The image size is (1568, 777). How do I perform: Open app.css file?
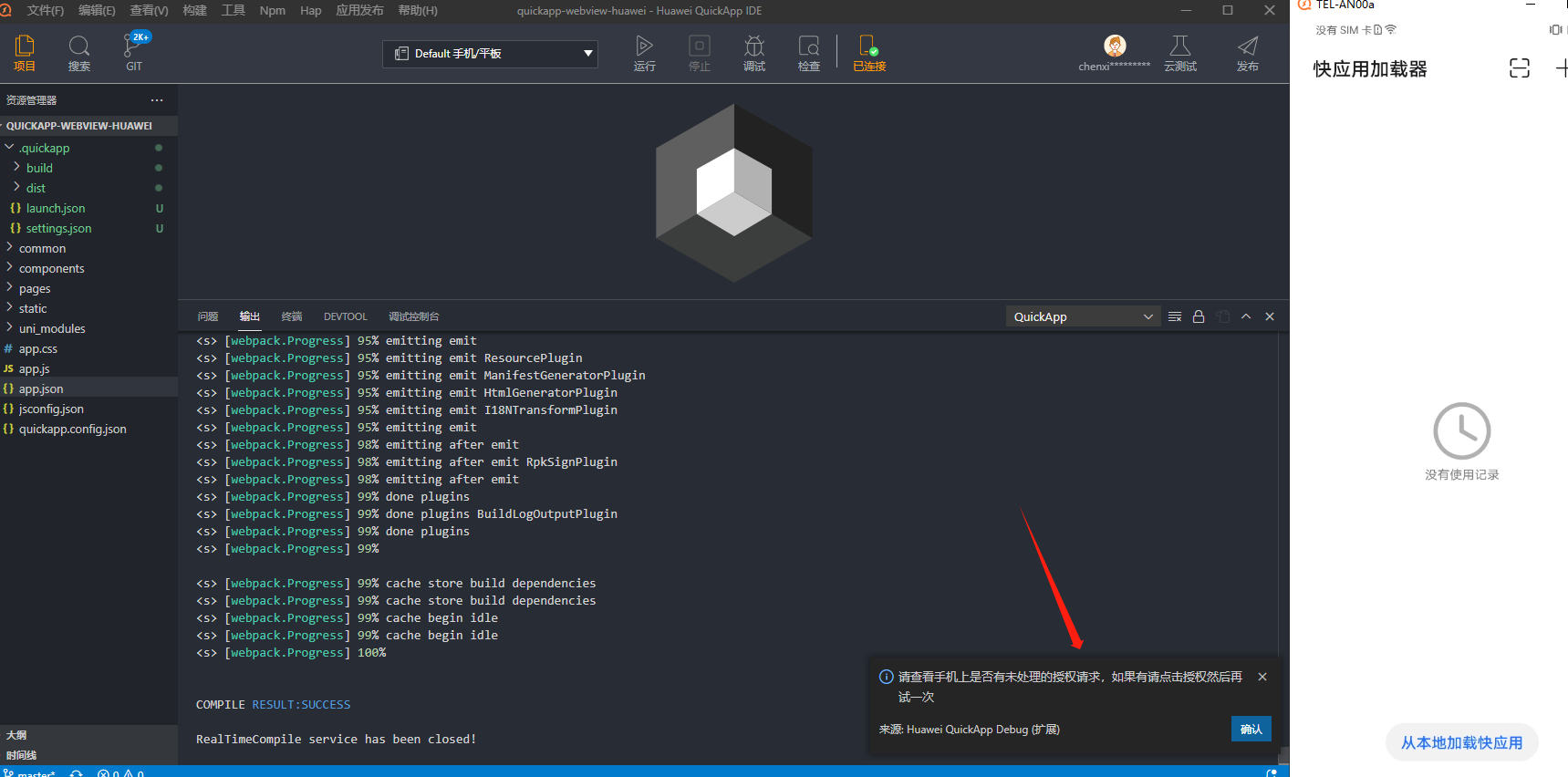pos(88,348)
